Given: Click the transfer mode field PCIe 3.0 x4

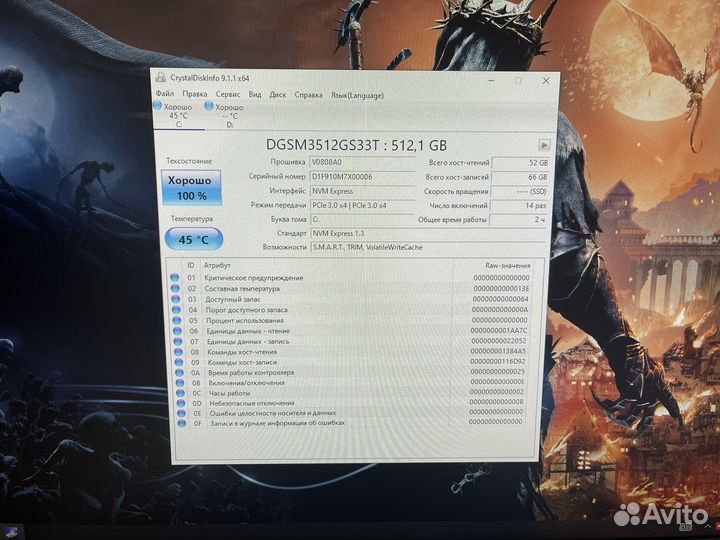Looking at the screenshot, I should coord(362,205).
